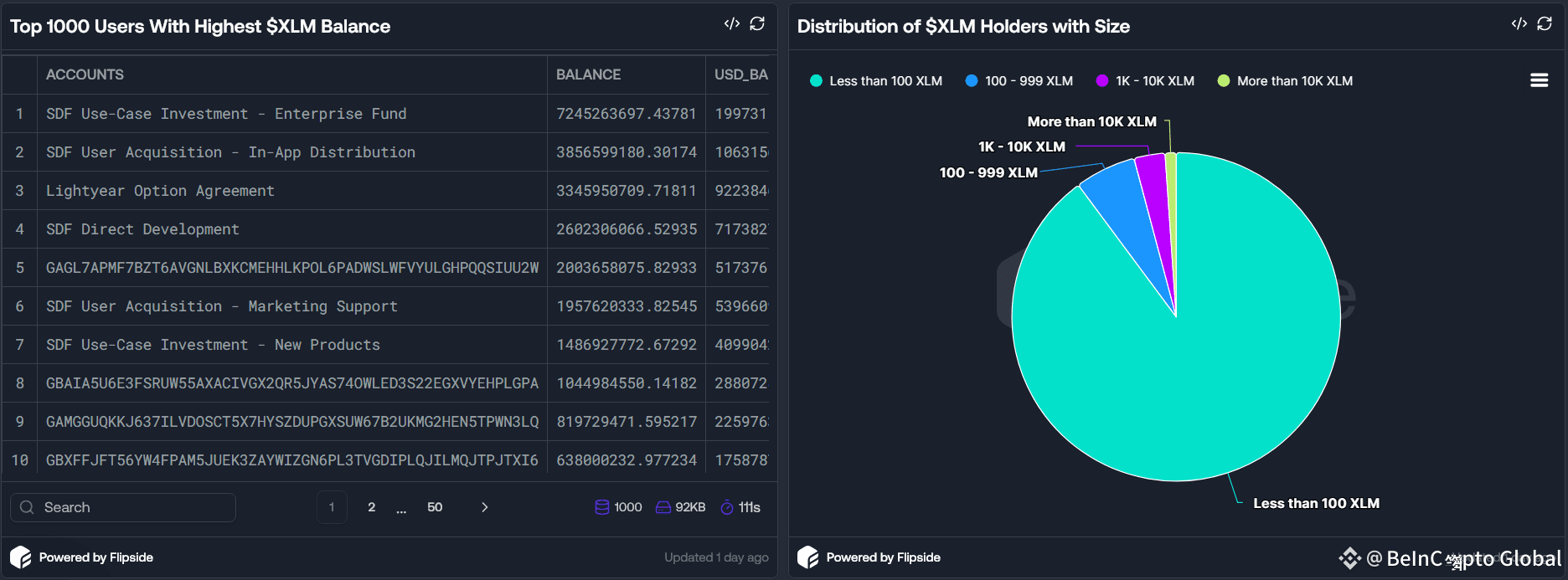1568x580 pixels.
Task: Refresh the Top 1000 Users table
Action: point(757,24)
